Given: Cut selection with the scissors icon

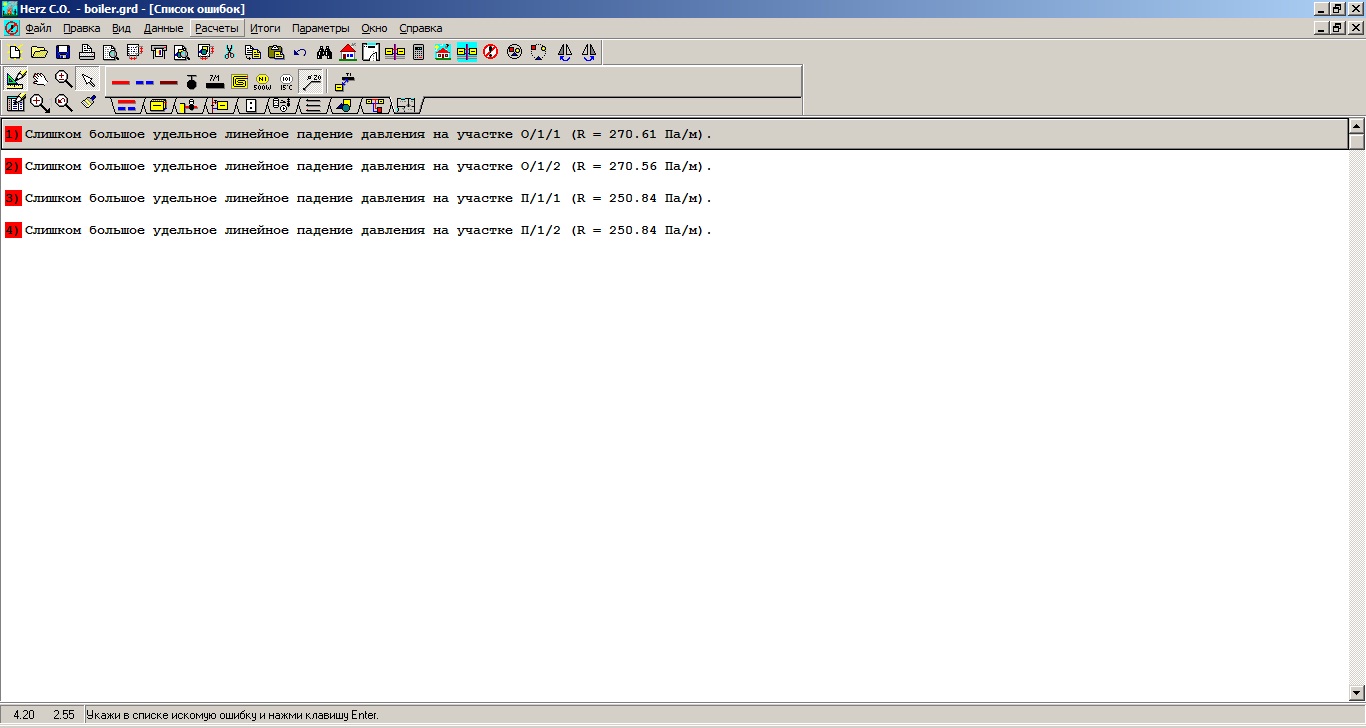Looking at the screenshot, I should click(x=229, y=52).
